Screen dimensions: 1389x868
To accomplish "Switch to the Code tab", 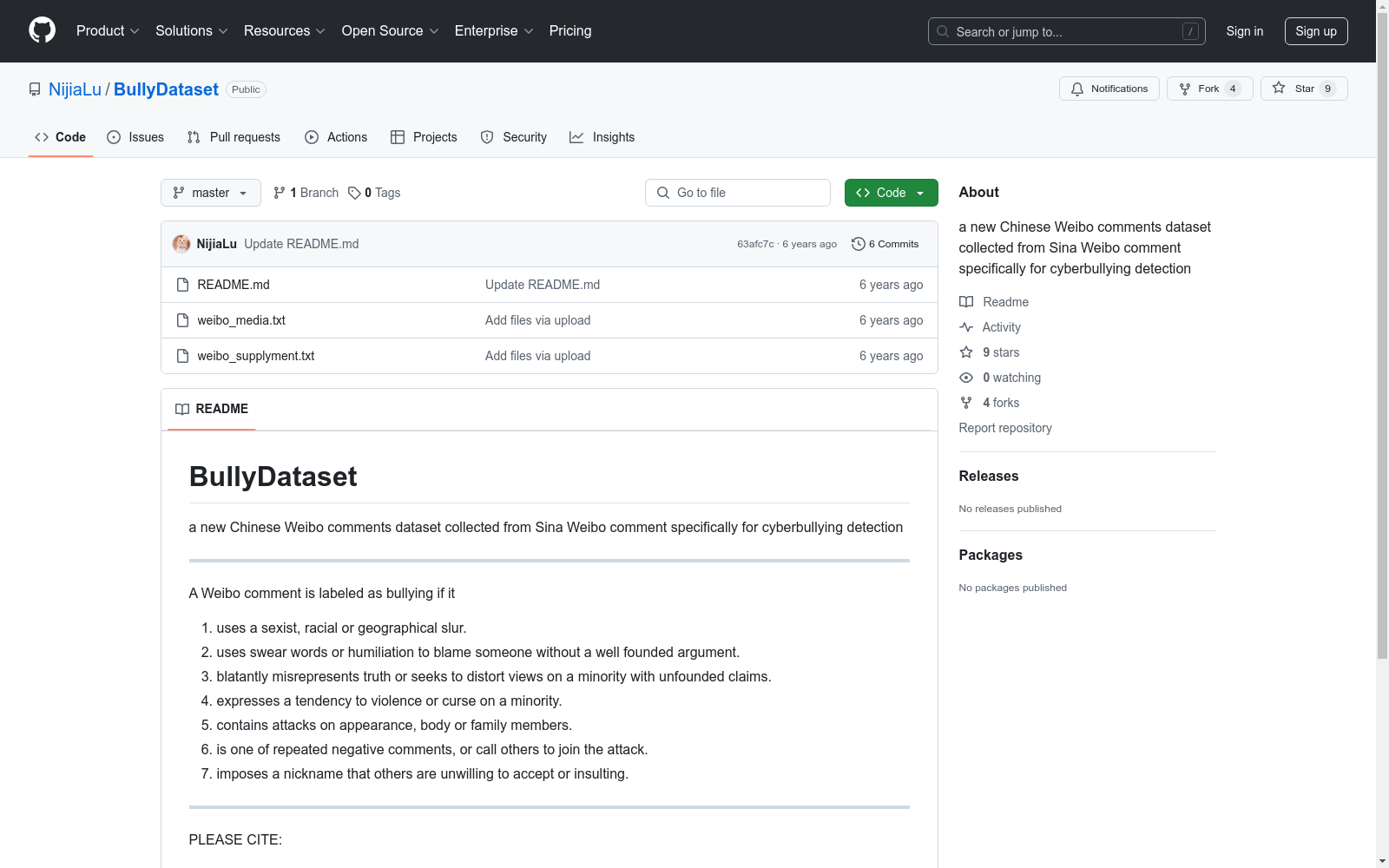I will click(x=61, y=137).
